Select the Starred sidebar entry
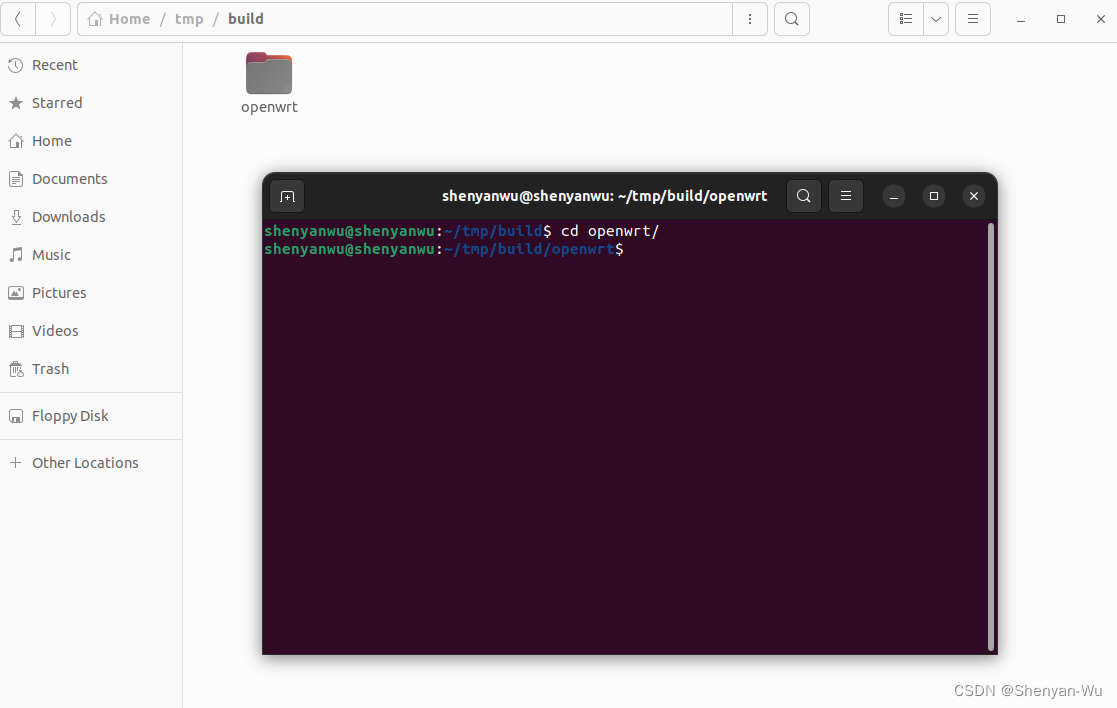Image resolution: width=1117 pixels, height=708 pixels. tap(57, 102)
